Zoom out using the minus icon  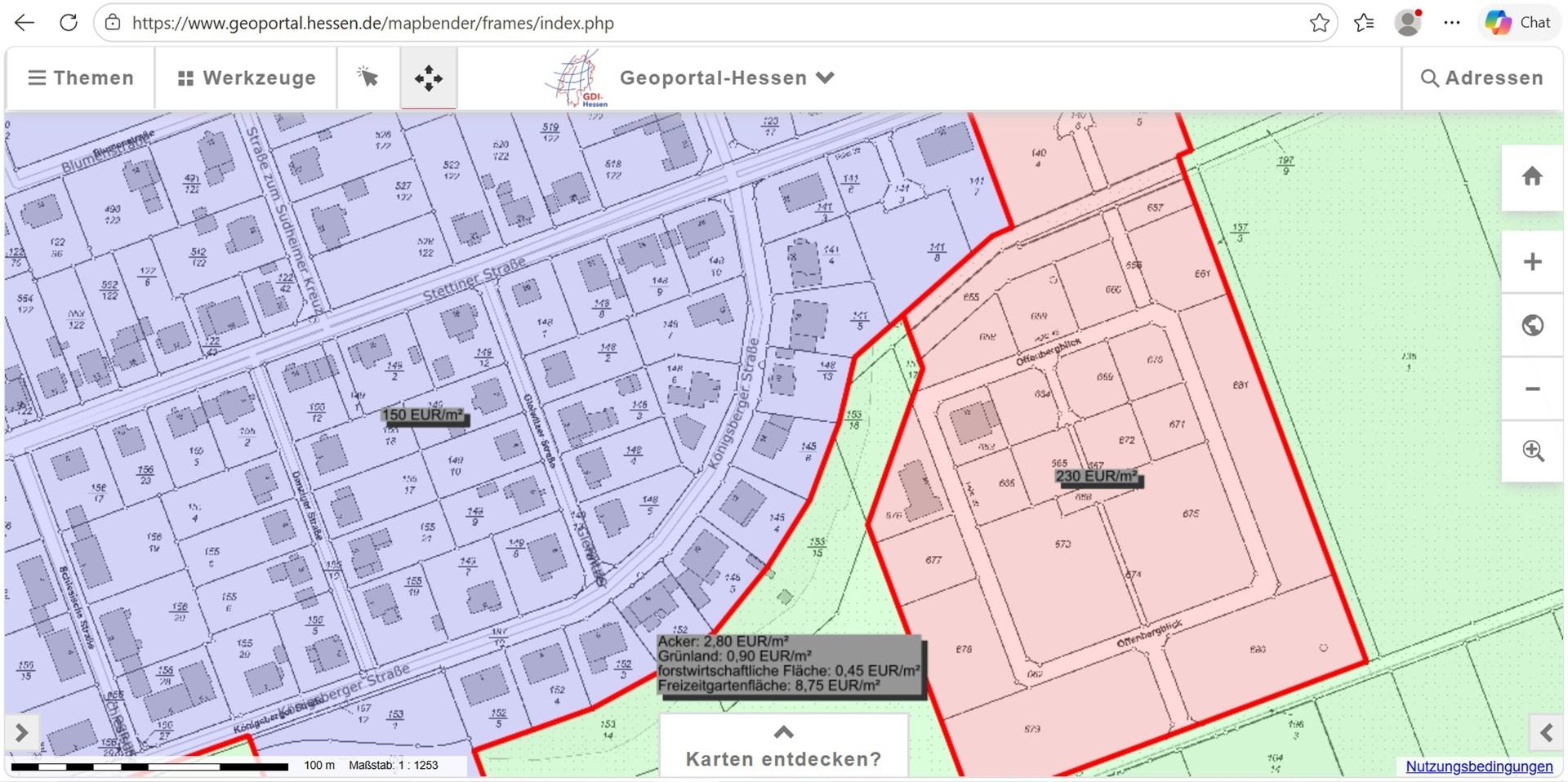point(1532,389)
